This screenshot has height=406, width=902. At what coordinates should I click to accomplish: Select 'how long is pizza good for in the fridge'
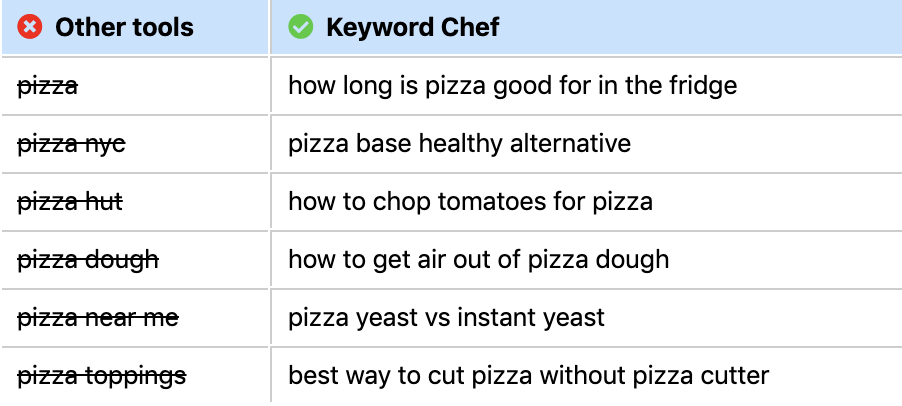coord(513,86)
